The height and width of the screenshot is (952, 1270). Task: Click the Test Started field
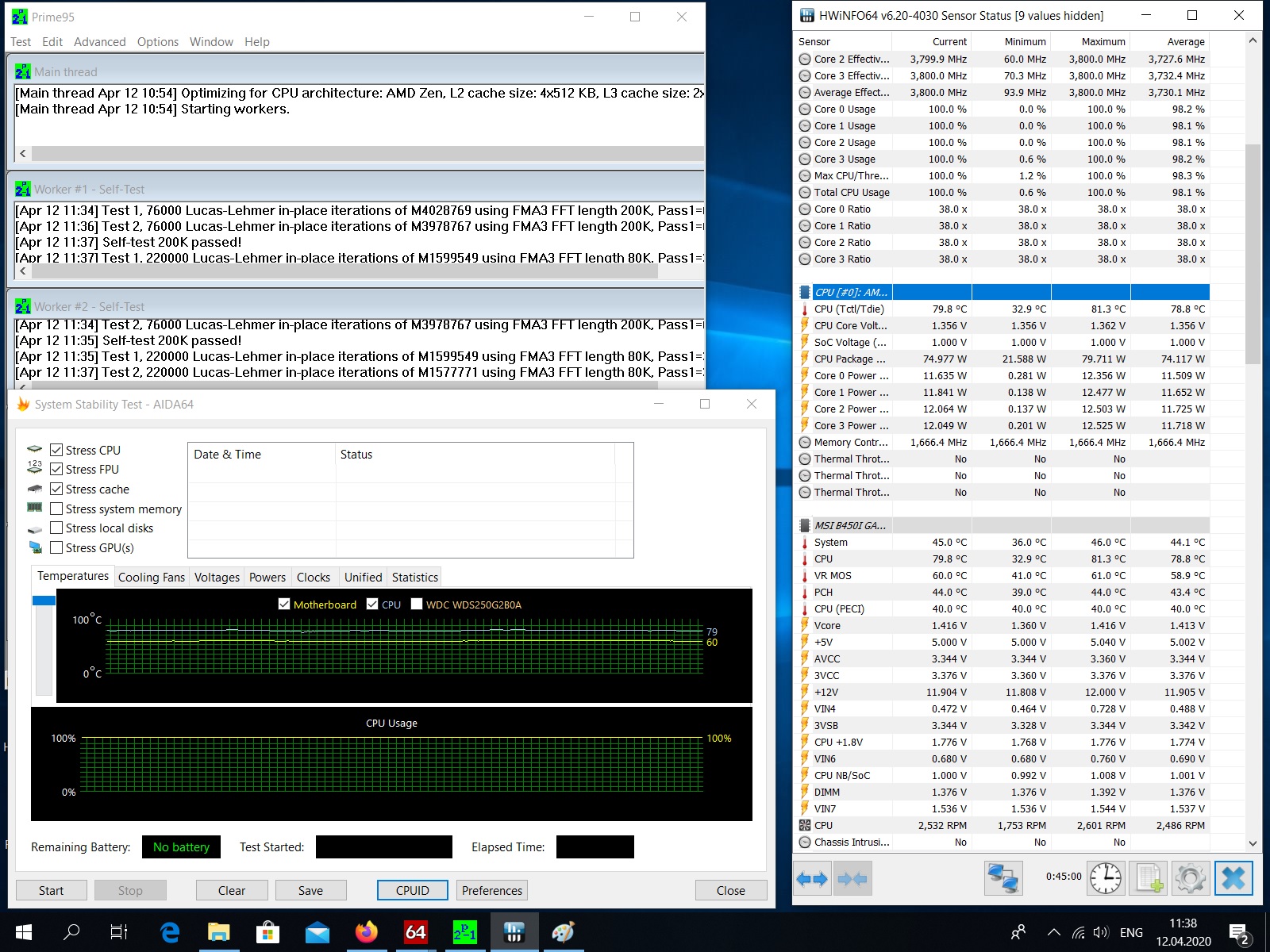click(x=384, y=846)
